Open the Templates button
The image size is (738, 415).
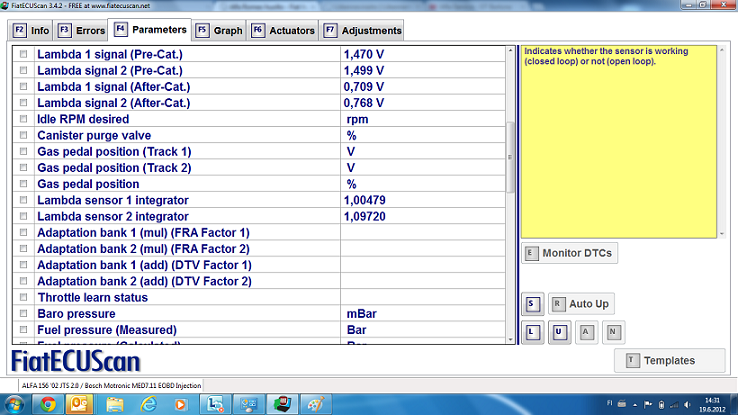point(669,360)
